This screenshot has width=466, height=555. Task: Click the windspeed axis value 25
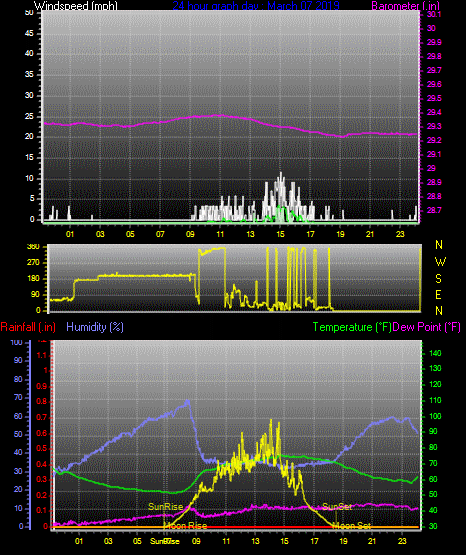tap(29, 116)
